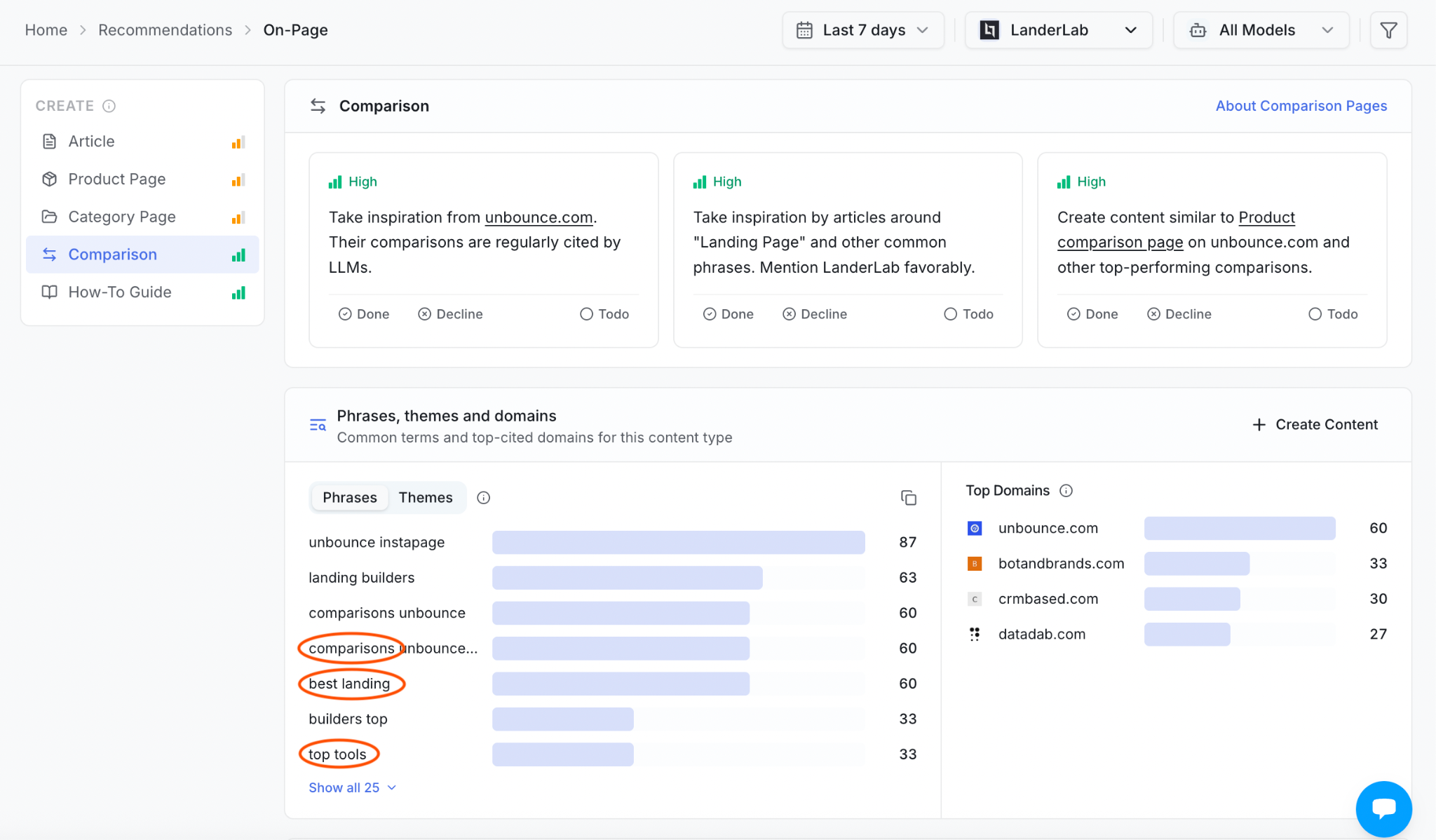This screenshot has height=840, width=1436.
Task: Mark the Landing Page articles recommendation as Done
Action: 728,314
